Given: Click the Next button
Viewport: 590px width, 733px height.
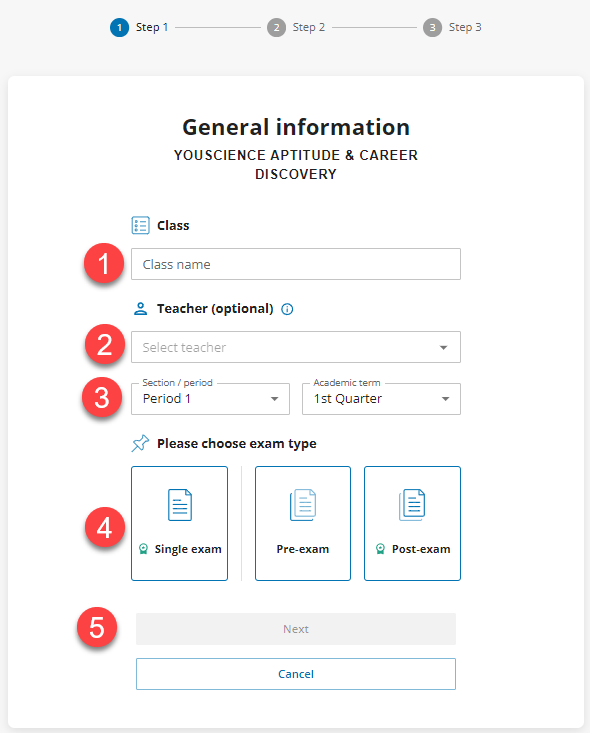Looking at the screenshot, I should (x=296, y=629).
